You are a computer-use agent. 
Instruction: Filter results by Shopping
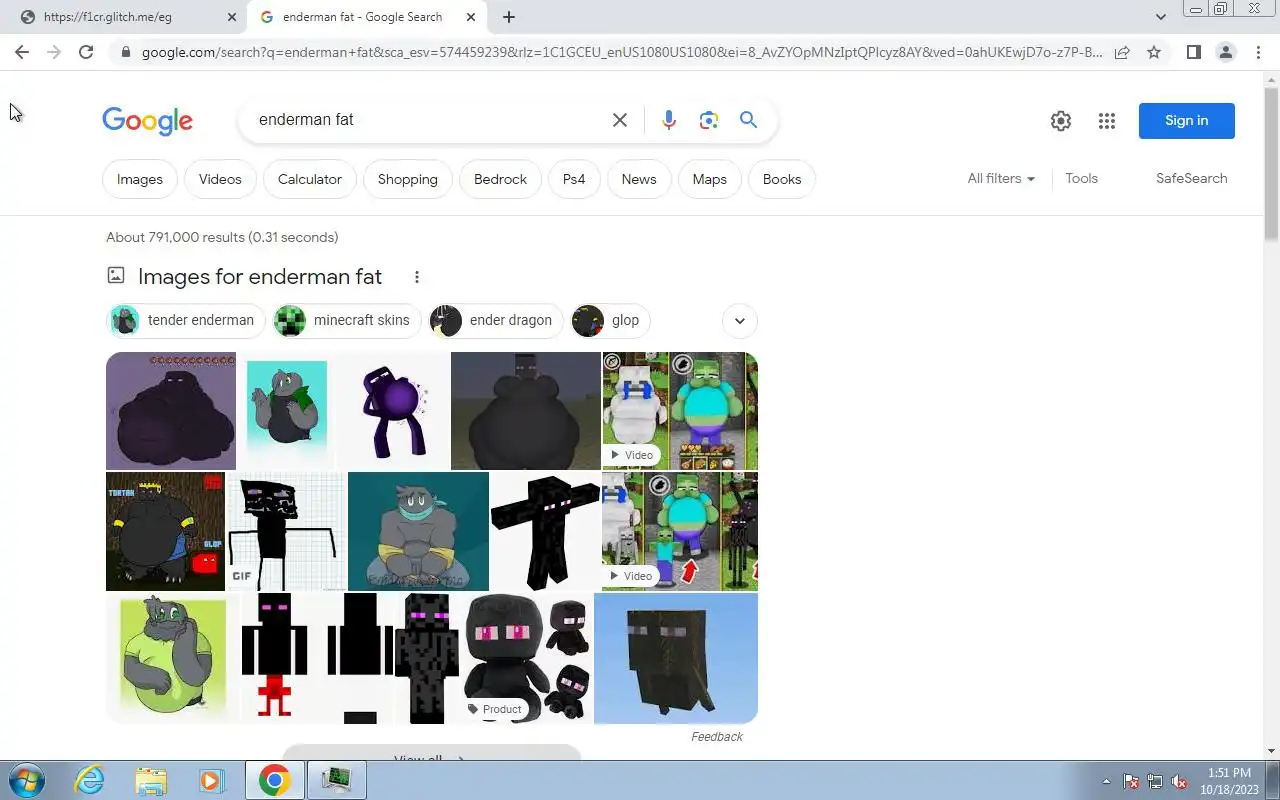(408, 179)
